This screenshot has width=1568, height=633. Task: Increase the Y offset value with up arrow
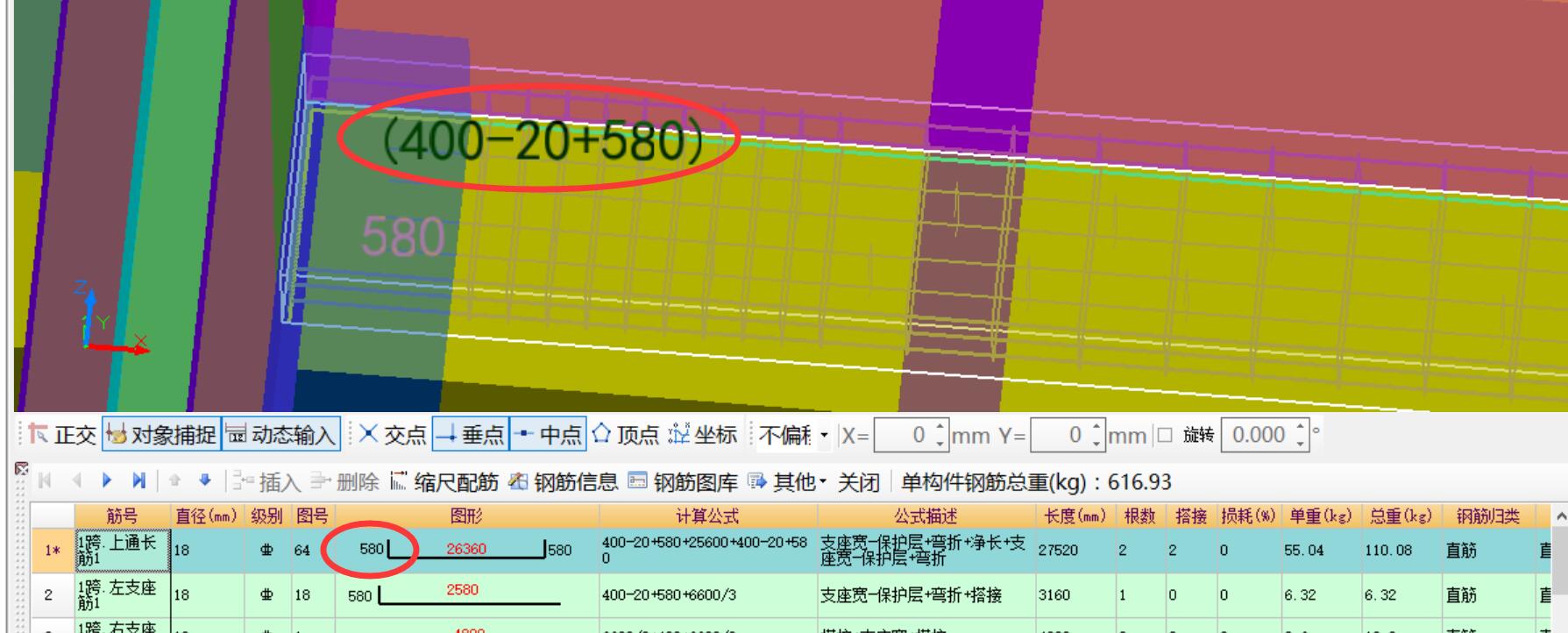(1097, 428)
